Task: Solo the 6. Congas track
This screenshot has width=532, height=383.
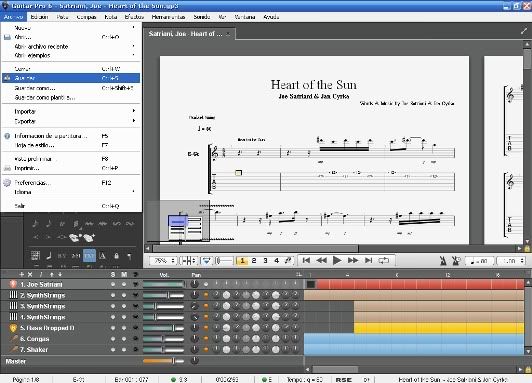Action: pos(113,339)
